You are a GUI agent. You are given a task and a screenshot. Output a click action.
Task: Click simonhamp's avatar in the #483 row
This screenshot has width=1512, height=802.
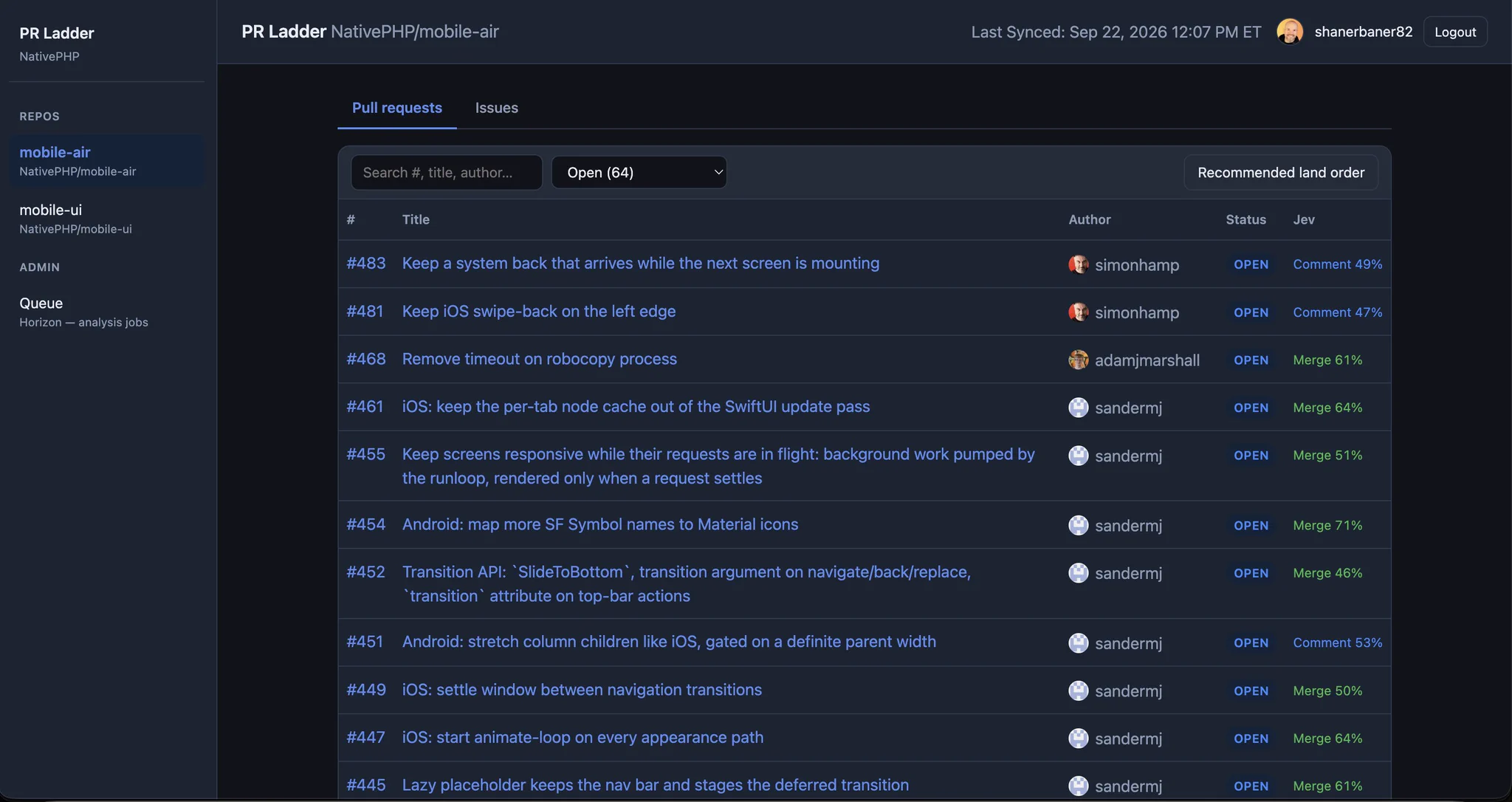pyautogui.click(x=1079, y=264)
